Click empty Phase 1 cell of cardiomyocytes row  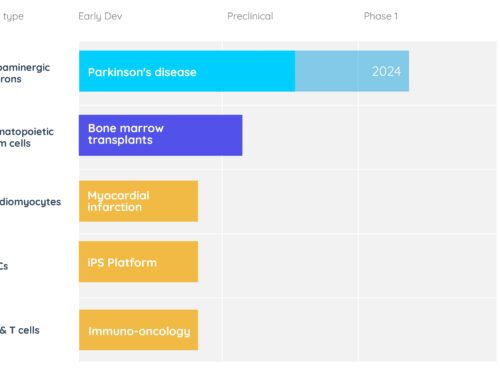(427, 202)
